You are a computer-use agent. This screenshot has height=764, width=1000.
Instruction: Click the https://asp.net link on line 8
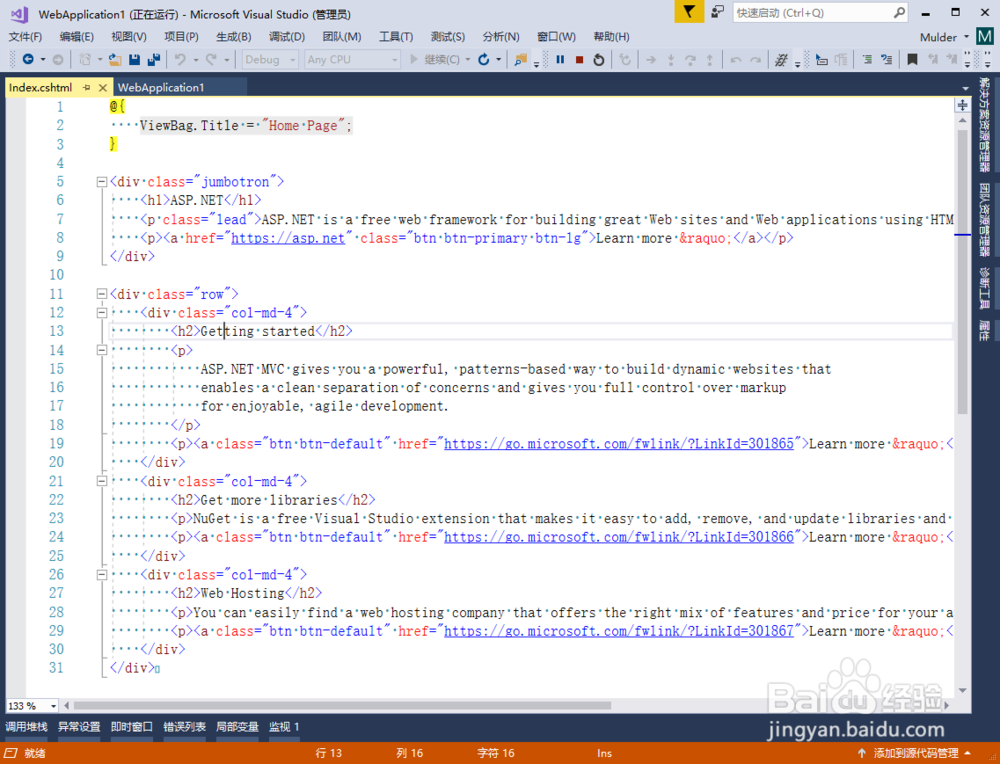pos(288,238)
